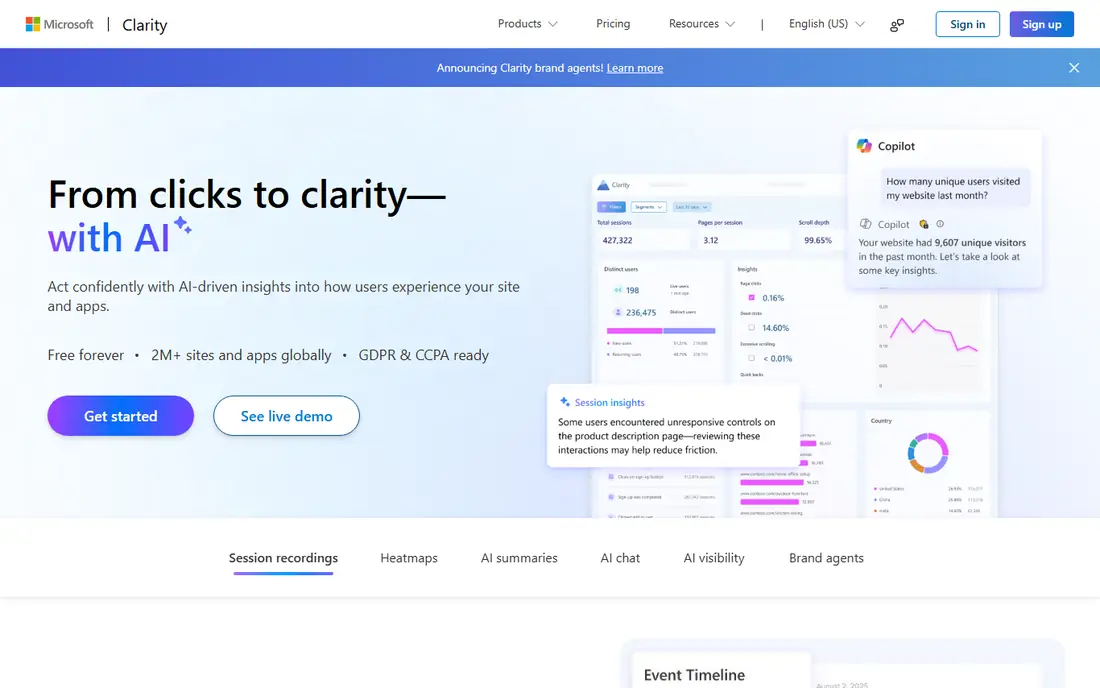This screenshot has height=688, width=1100.
Task: Click the accessibility contrast icon in header
Action: pyautogui.click(x=897, y=25)
